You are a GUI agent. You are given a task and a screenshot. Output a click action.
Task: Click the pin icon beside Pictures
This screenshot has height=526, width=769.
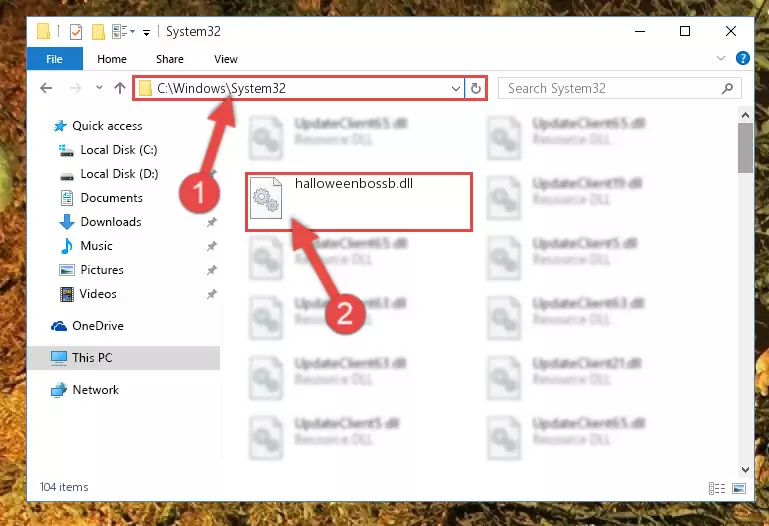211,270
